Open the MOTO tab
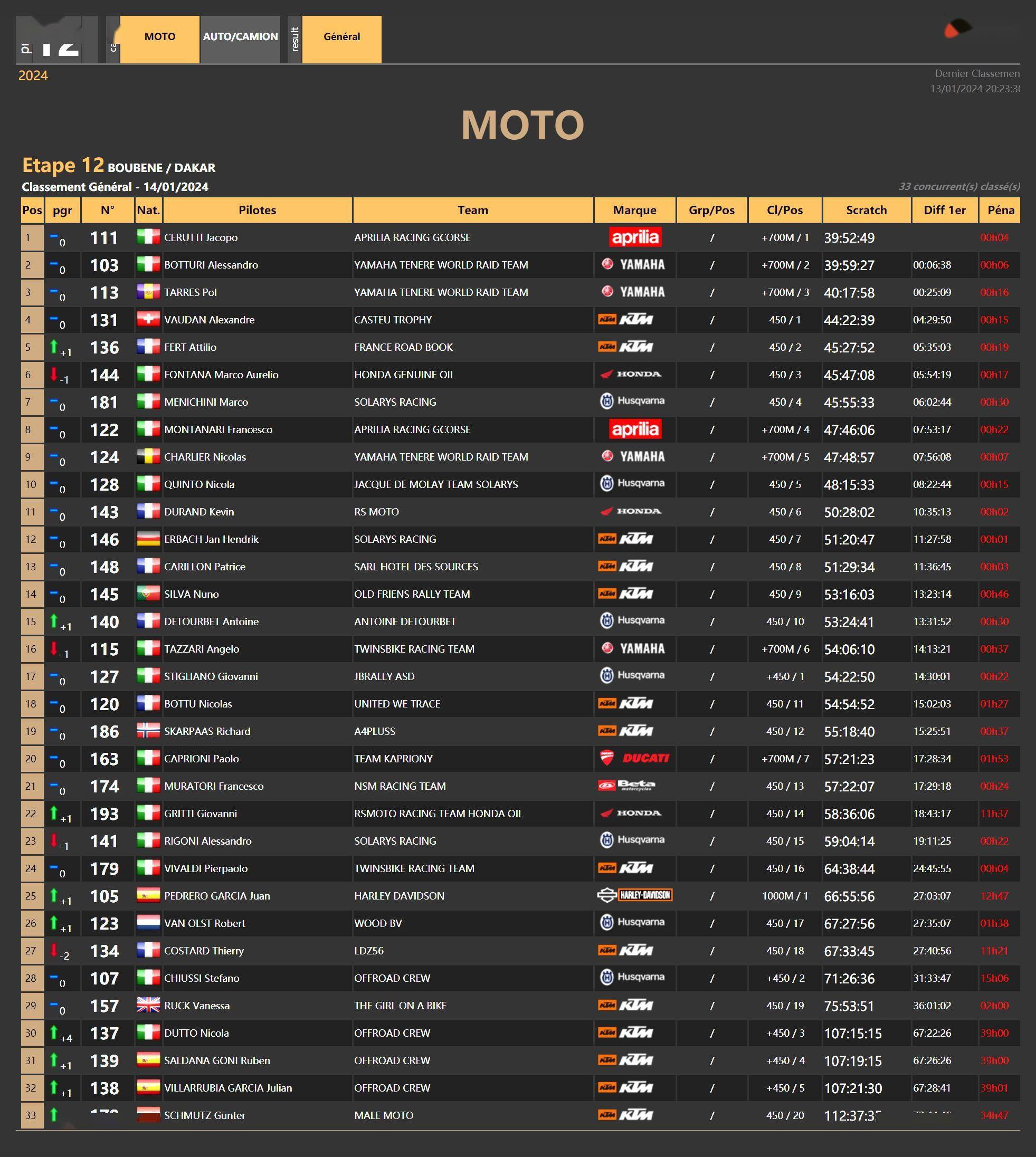Screen dimensions: 1036x1157 point(159,37)
